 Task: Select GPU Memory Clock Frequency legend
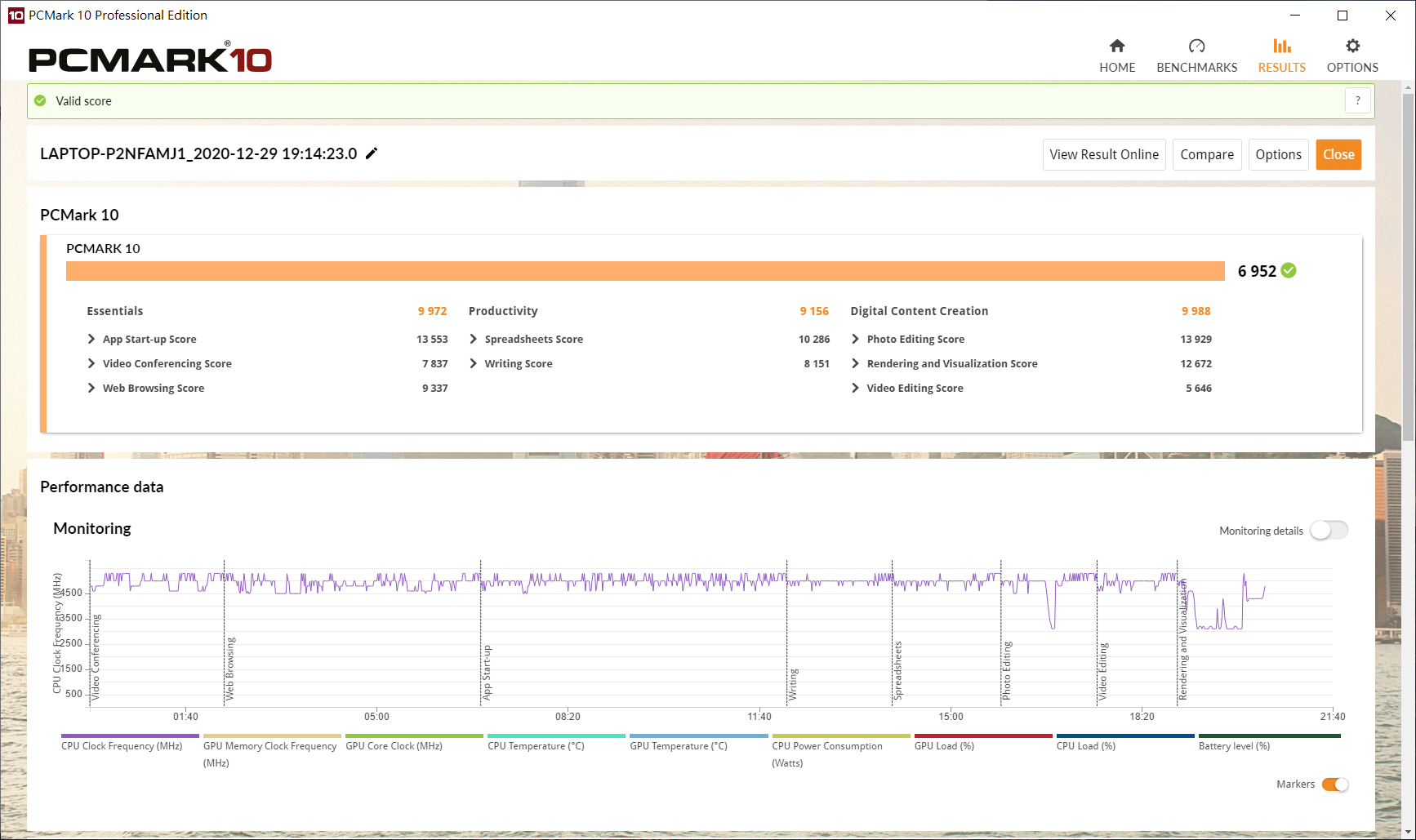[x=270, y=753]
